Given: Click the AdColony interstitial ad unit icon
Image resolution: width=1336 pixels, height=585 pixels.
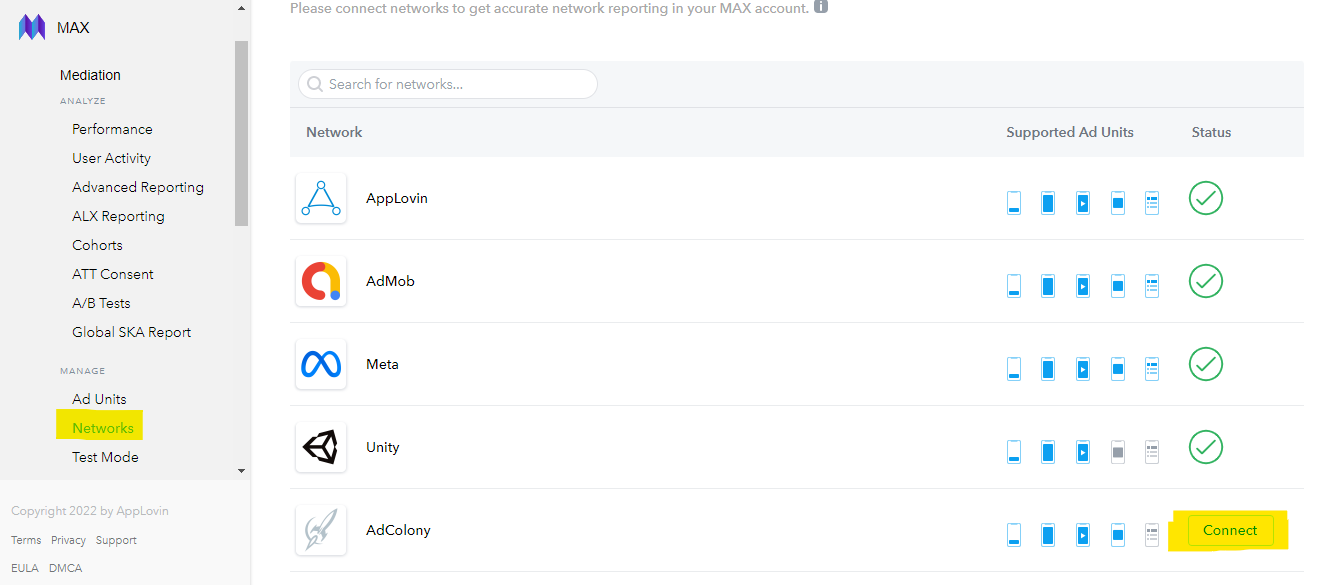Looking at the screenshot, I should (x=1048, y=535).
